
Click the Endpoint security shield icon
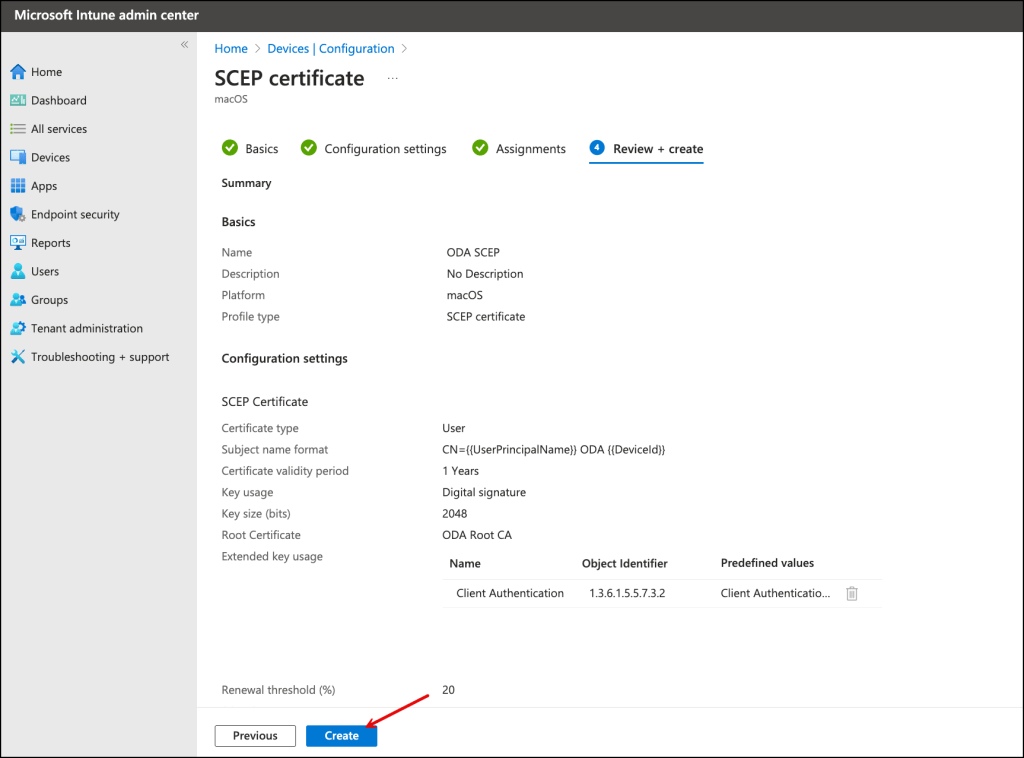click(x=18, y=214)
